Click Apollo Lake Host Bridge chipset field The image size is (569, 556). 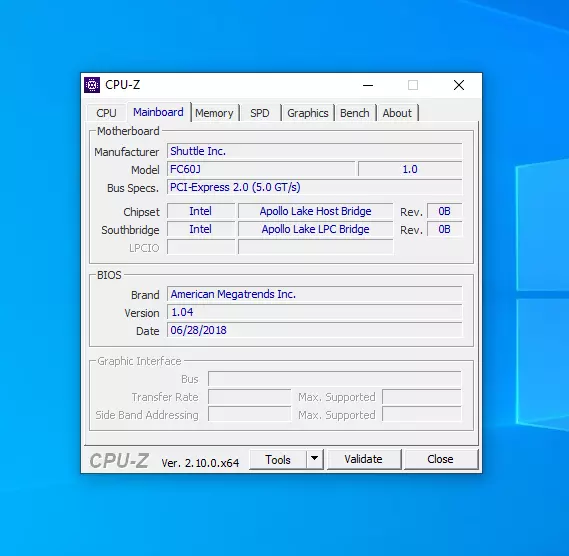tap(315, 211)
